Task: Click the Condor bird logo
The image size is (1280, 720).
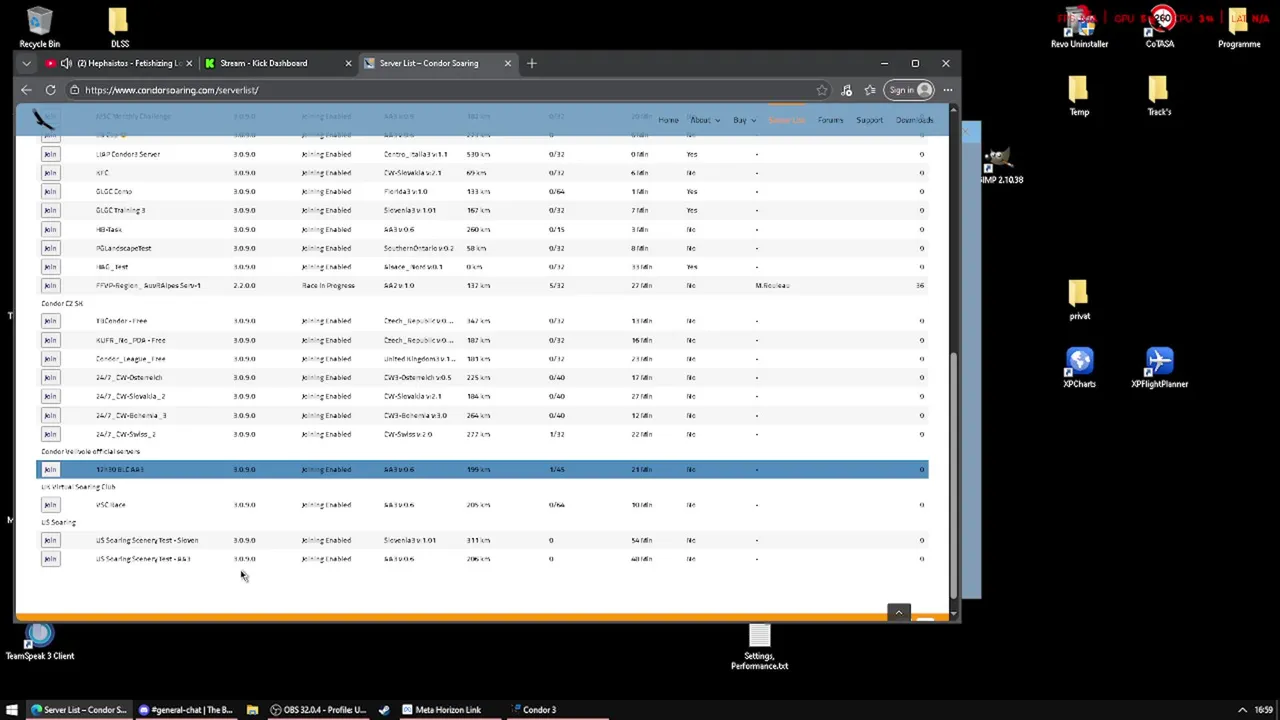Action: tap(43, 120)
